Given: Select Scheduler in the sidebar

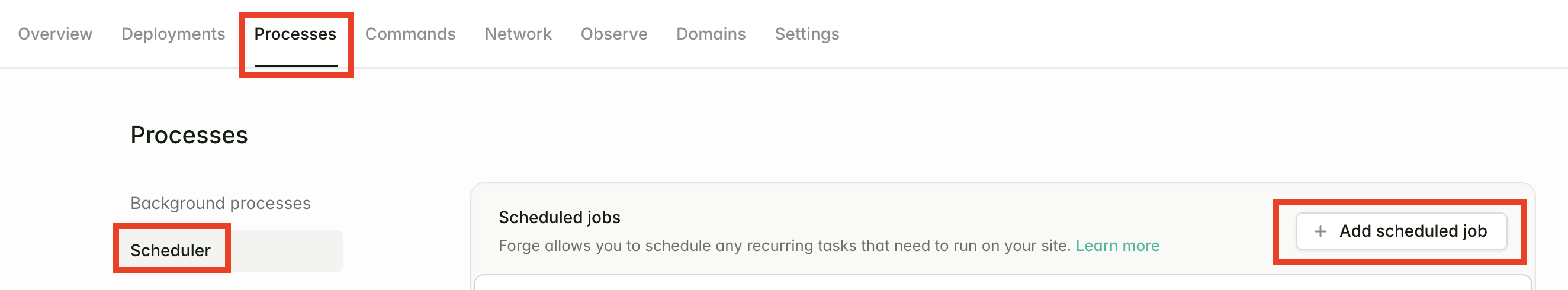Looking at the screenshot, I should pyautogui.click(x=171, y=250).
